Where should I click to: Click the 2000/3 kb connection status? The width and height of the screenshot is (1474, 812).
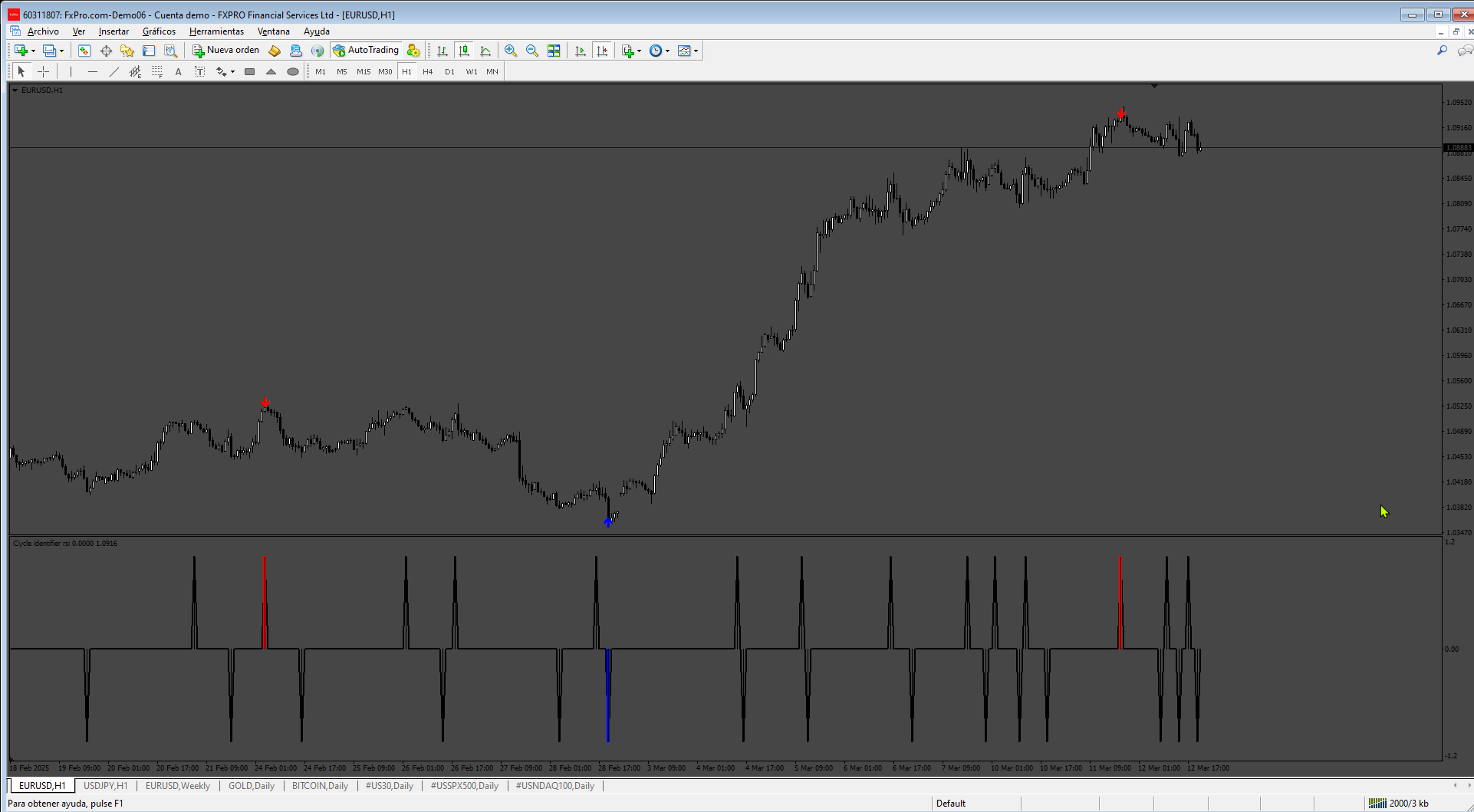coord(1400,804)
